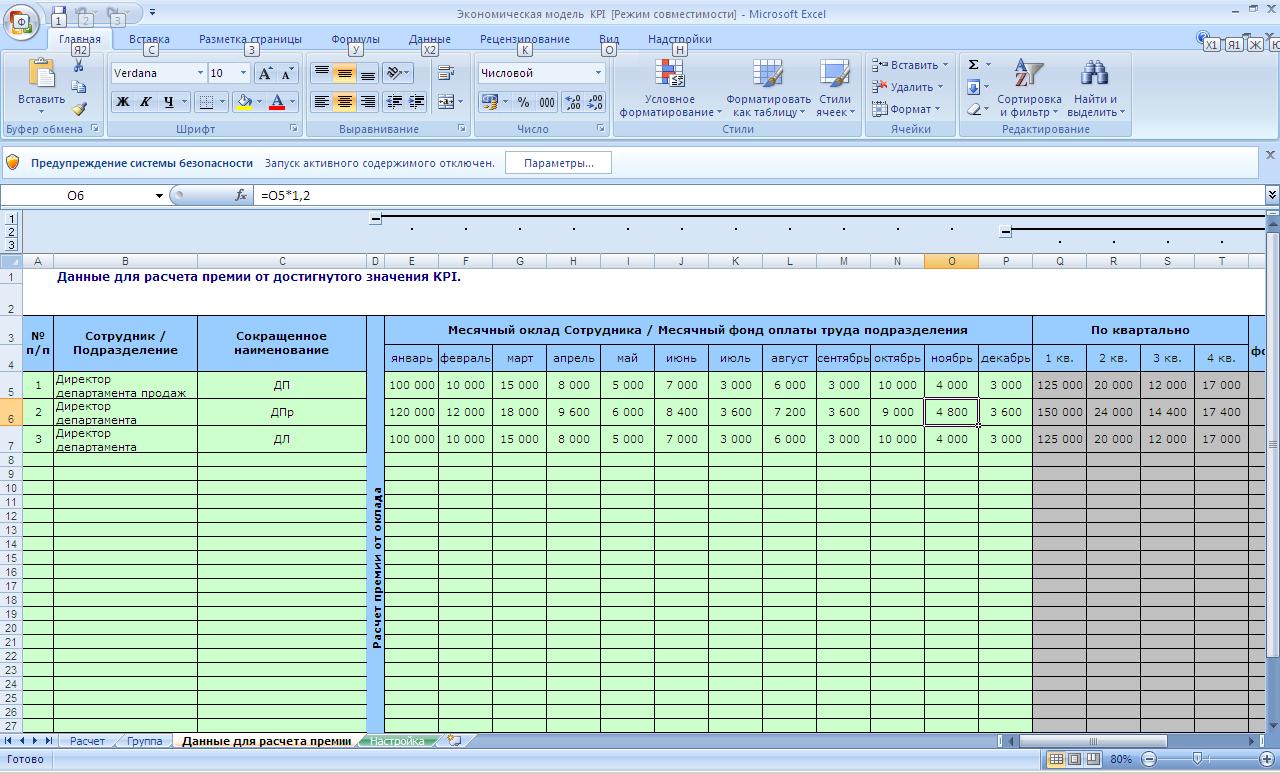Open the font color dropdown arrow
Image resolution: width=1280 pixels, height=774 pixels.
[292, 101]
